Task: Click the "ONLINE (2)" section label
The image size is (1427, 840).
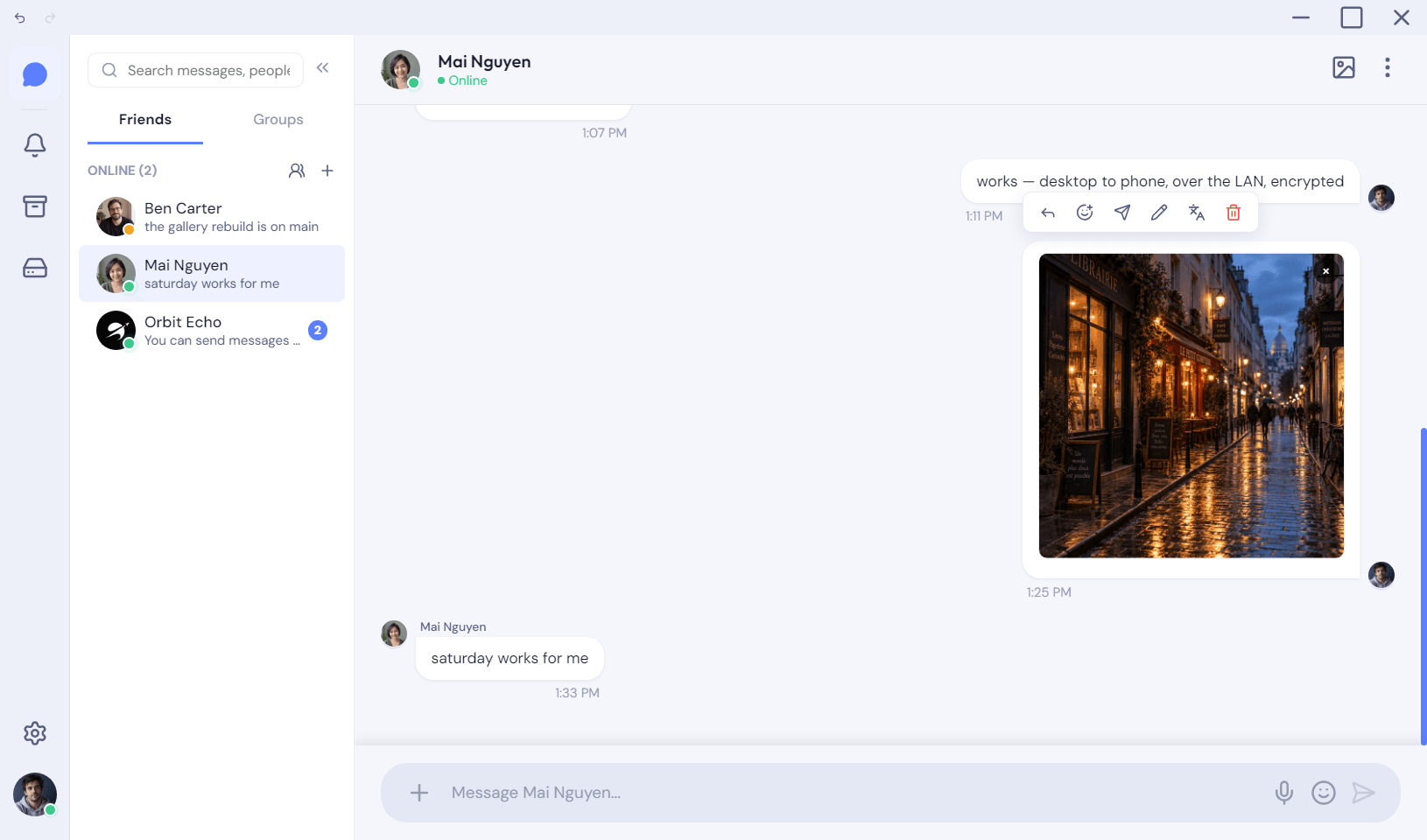Action: pos(123,171)
